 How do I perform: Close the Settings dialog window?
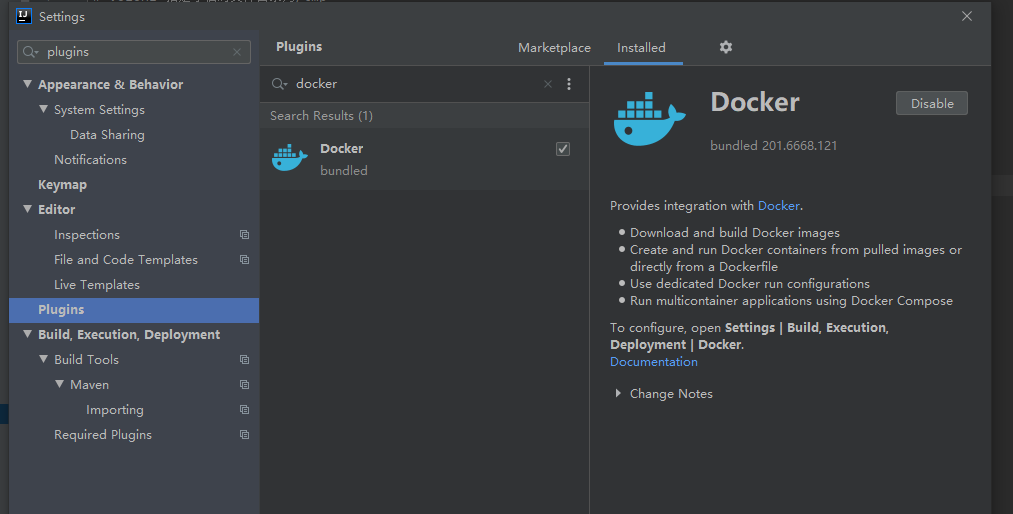pos(966,16)
